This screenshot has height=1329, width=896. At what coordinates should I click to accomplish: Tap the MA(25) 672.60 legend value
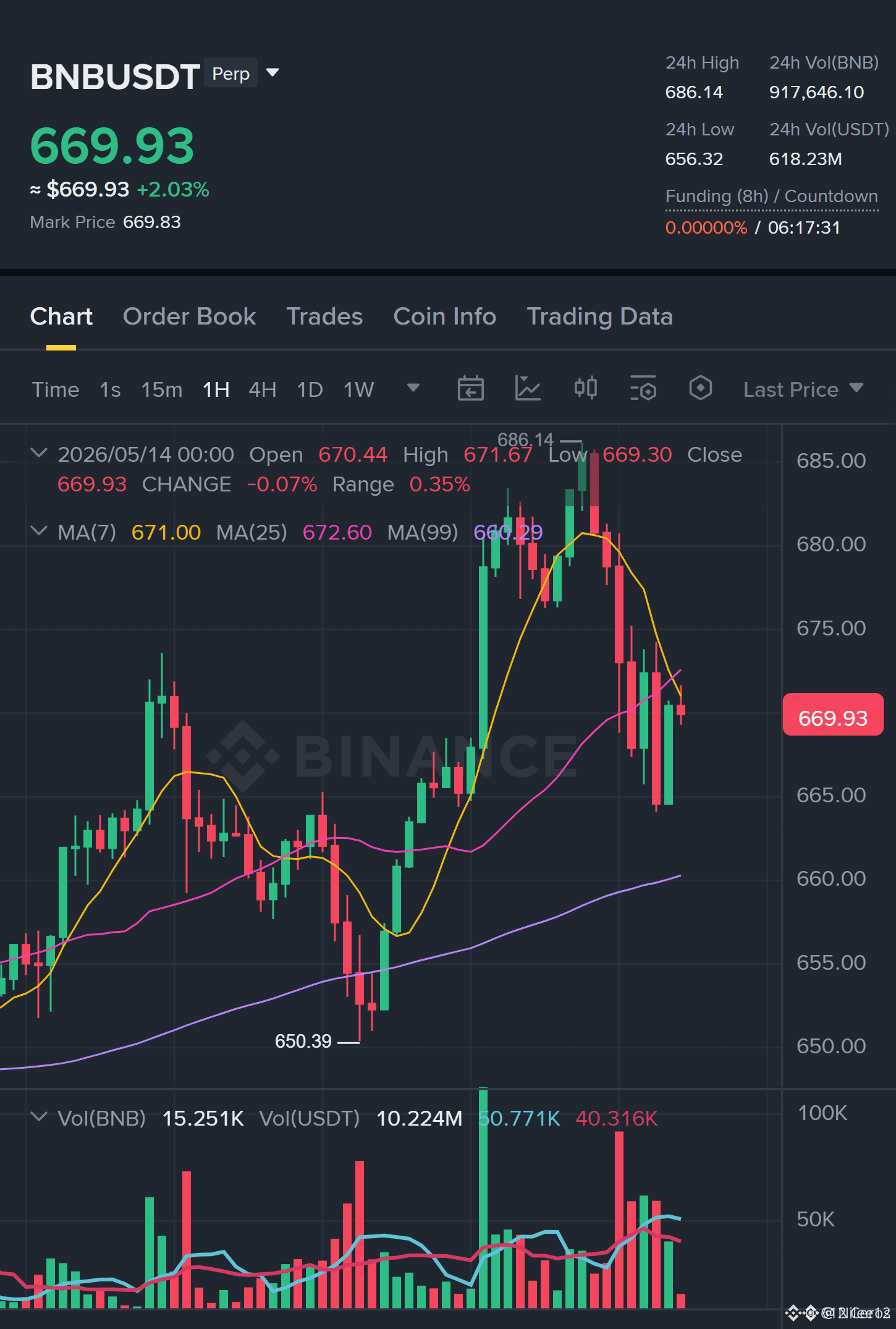(x=337, y=532)
